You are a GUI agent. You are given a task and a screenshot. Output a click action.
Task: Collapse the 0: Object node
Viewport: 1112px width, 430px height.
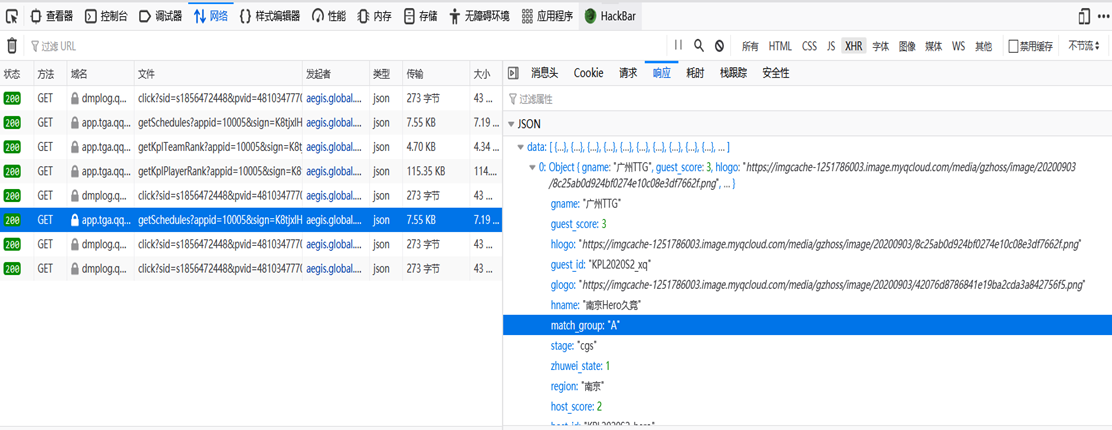[533, 167]
